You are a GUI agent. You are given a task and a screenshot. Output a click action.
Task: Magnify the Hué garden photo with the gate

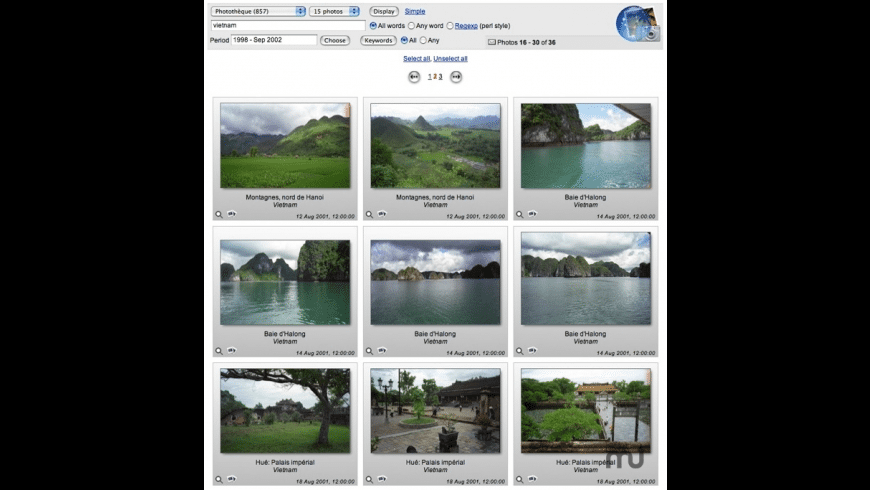coord(519,479)
